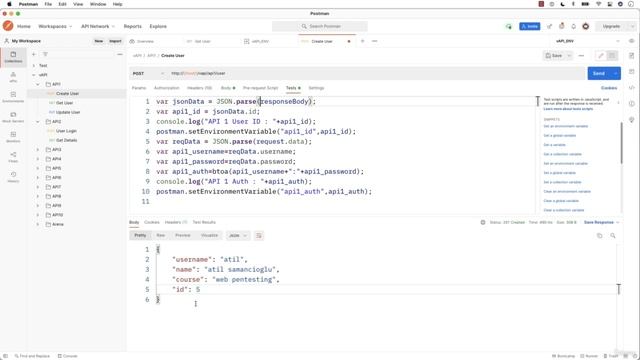This screenshot has width=640, height=360.
Task: Click the network globe icon near Status
Action: (x=483, y=222)
